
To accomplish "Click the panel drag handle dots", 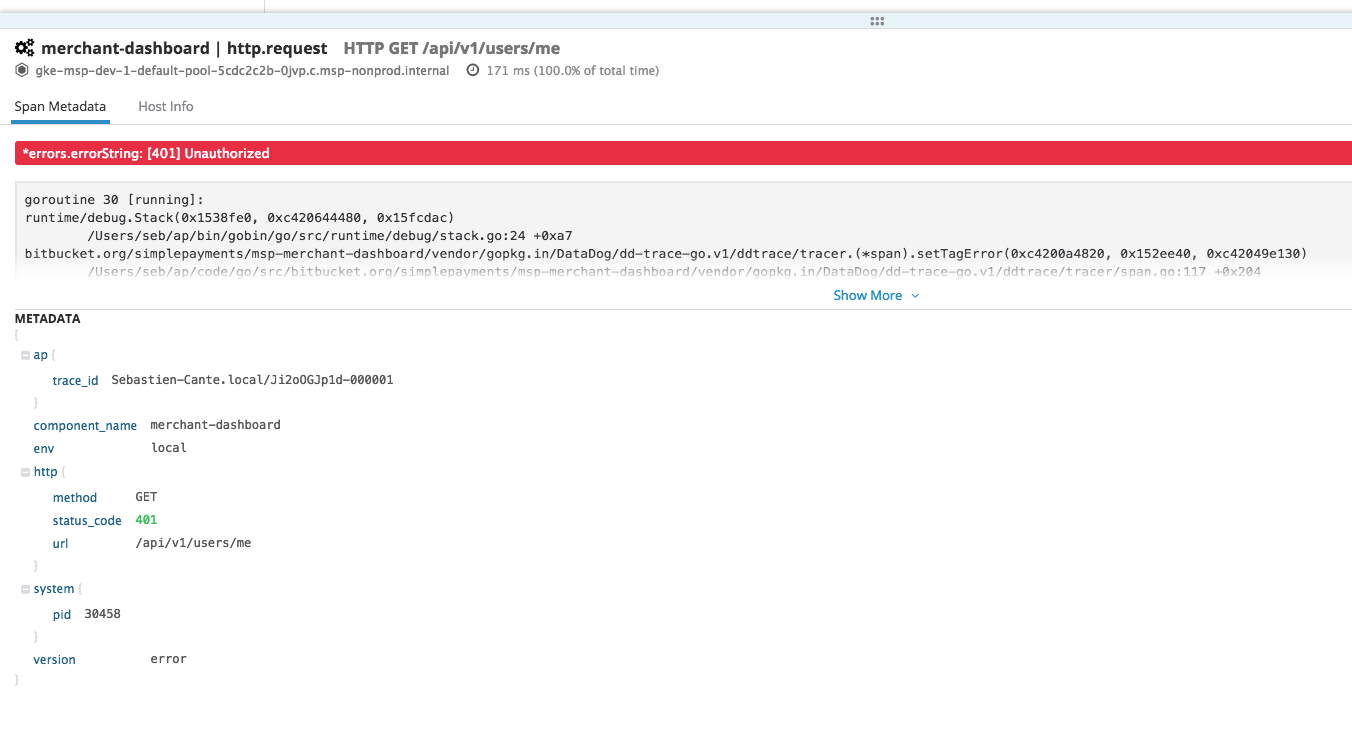I will pyautogui.click(x=877, y=21).
